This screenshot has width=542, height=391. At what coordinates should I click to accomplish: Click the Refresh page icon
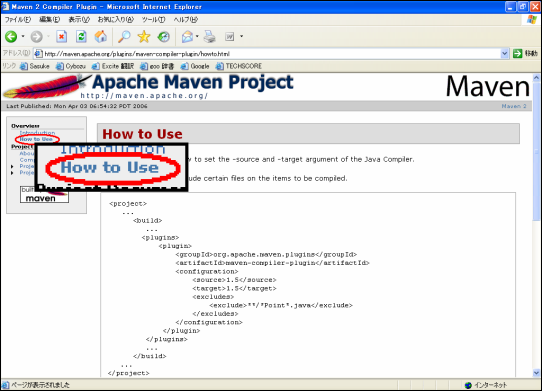pos(81,36)
